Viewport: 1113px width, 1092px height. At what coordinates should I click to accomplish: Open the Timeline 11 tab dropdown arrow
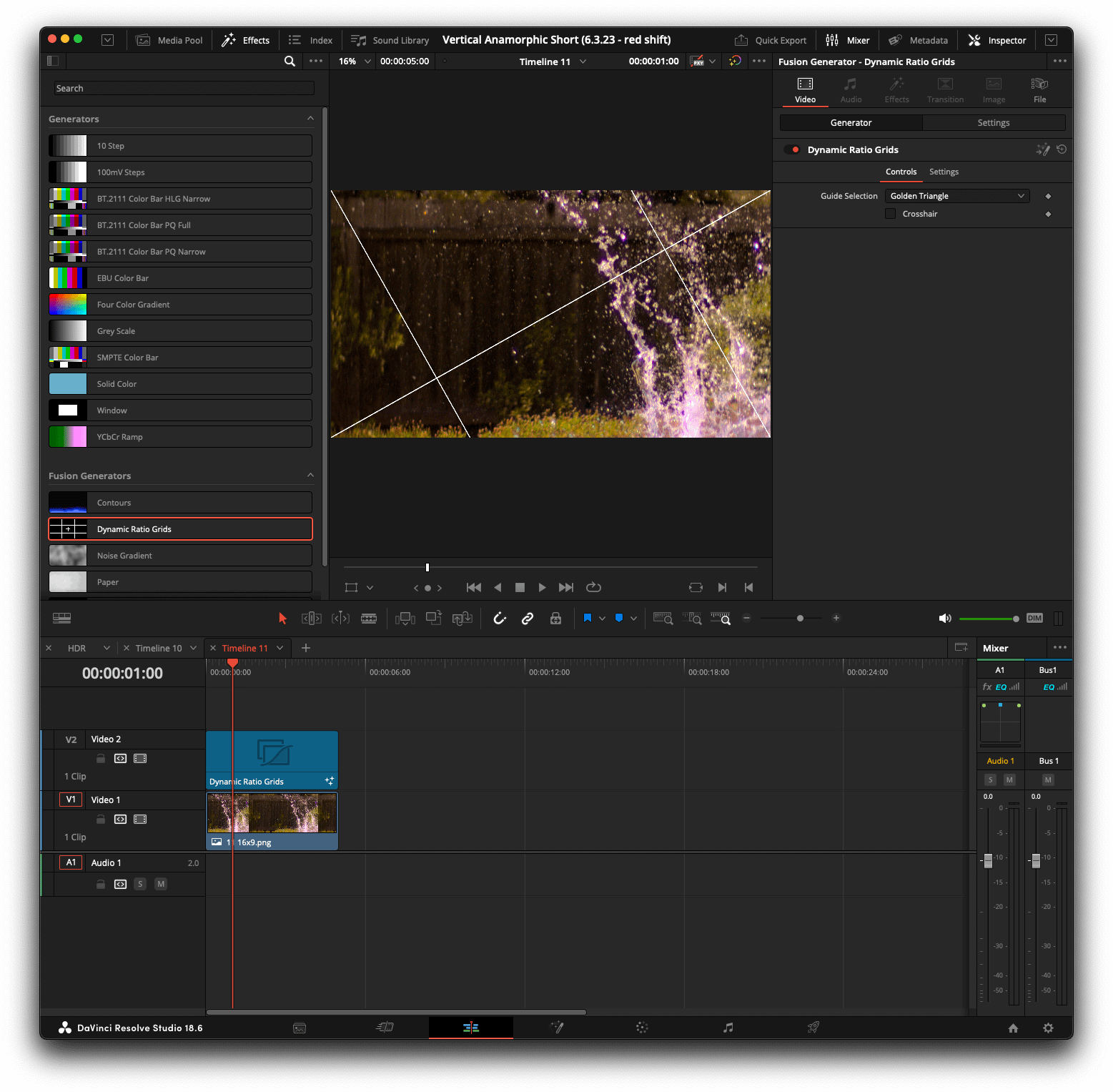coord(280,648)
